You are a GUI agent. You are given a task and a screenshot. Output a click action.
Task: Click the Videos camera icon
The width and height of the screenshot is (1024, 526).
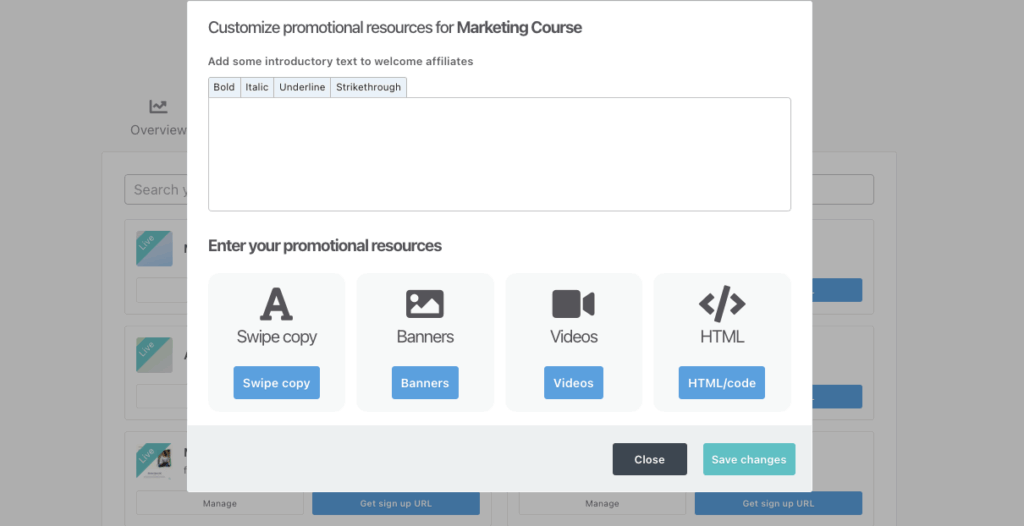pos(573,304)
